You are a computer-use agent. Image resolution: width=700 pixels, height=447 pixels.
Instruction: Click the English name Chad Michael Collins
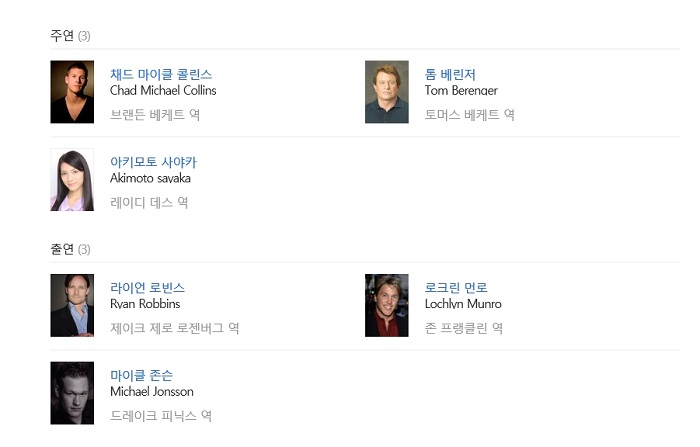[163, 91]
